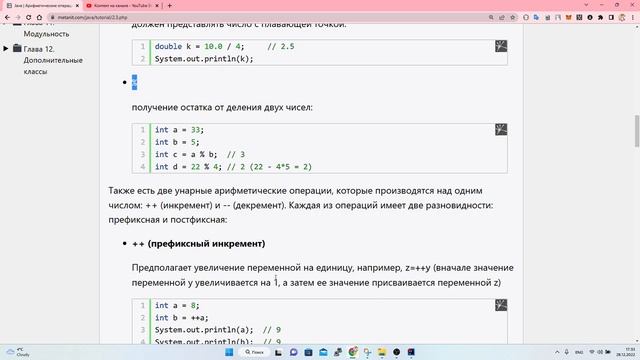Screen dimensions: 640x360
Task: Click the text 'получение остатка от деления двух чисел:'
Action: pyautogui.click(x=222, y=107)
